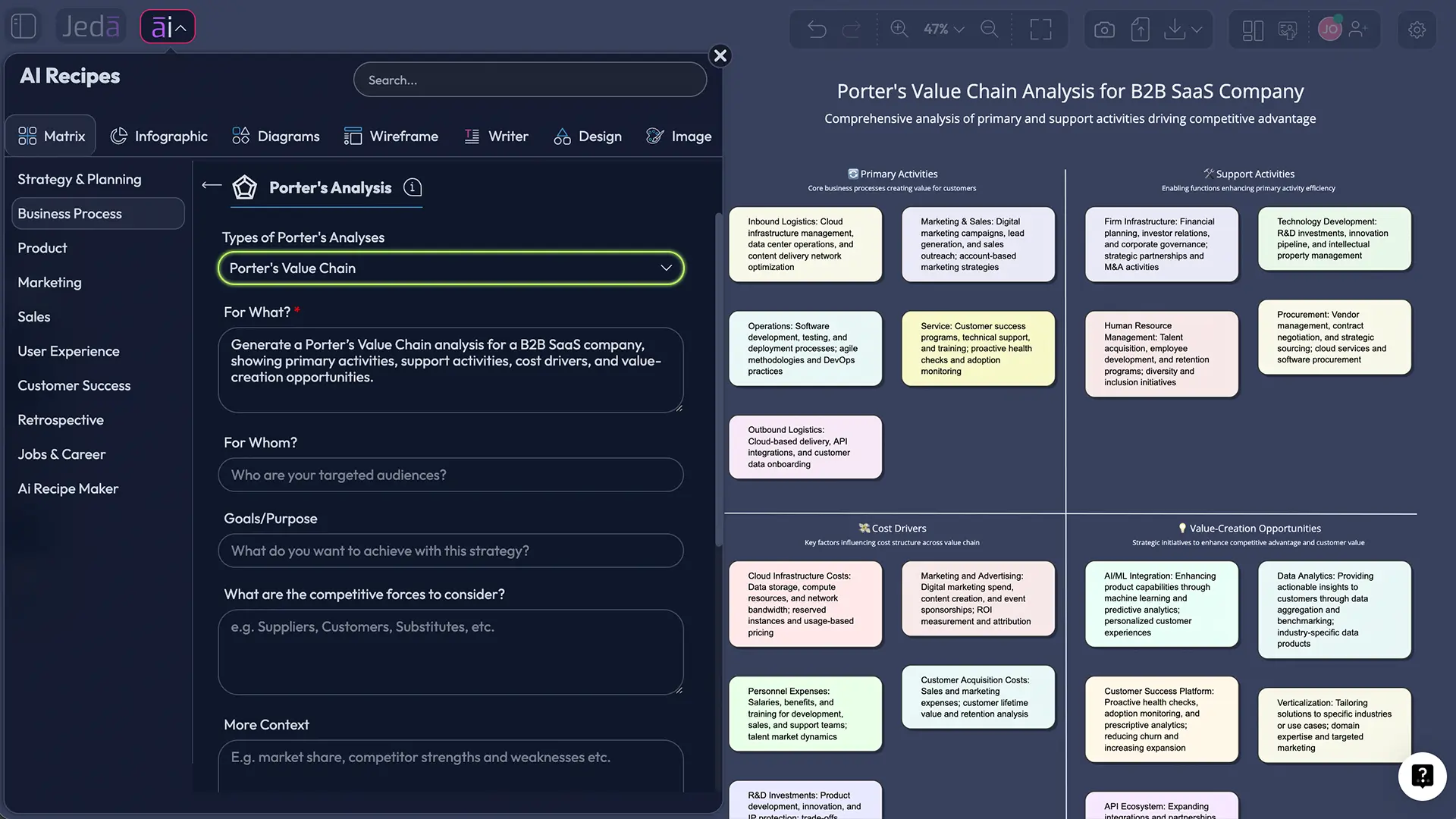Switch to the Matrix tab

tap(52, 136)
